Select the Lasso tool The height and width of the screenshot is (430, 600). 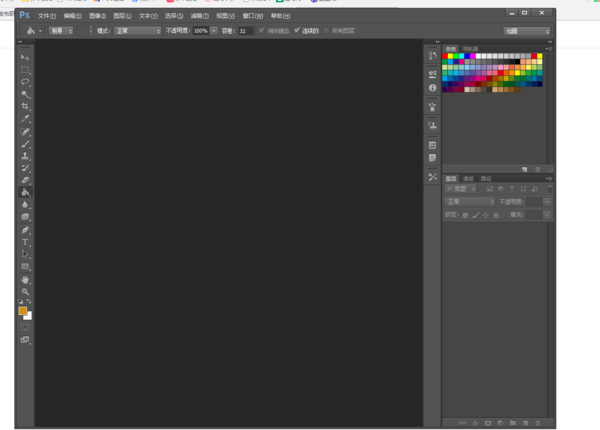coord(25,82)
